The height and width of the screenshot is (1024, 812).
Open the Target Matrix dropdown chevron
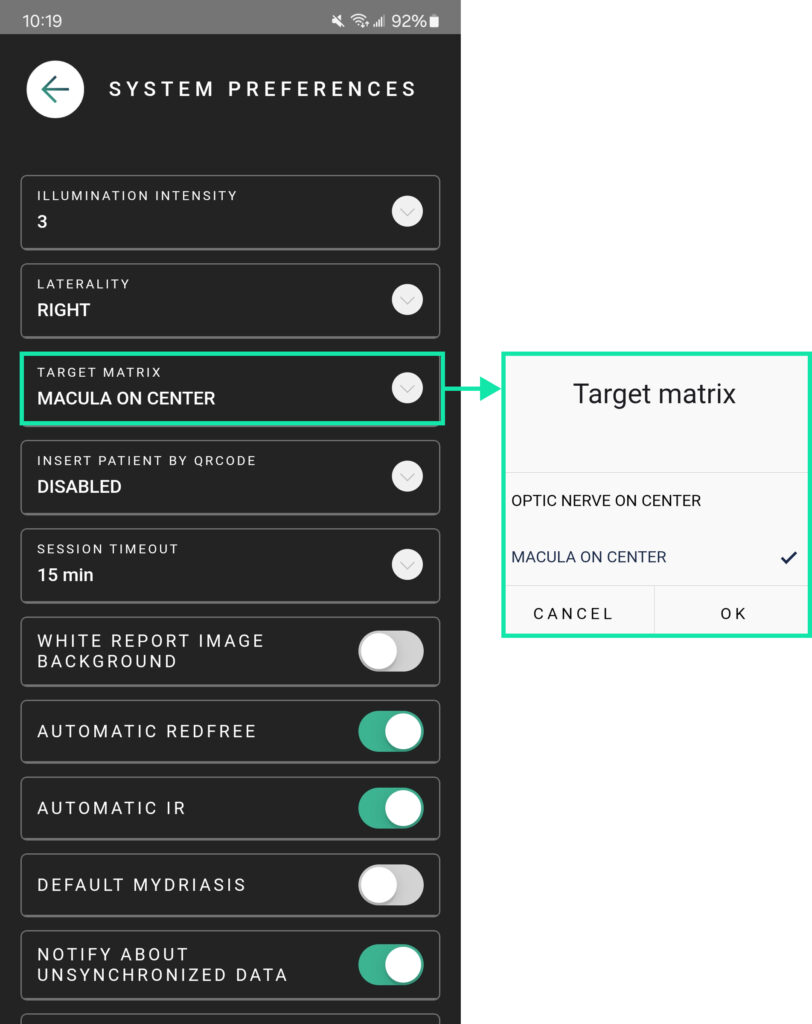click(407, 388)
